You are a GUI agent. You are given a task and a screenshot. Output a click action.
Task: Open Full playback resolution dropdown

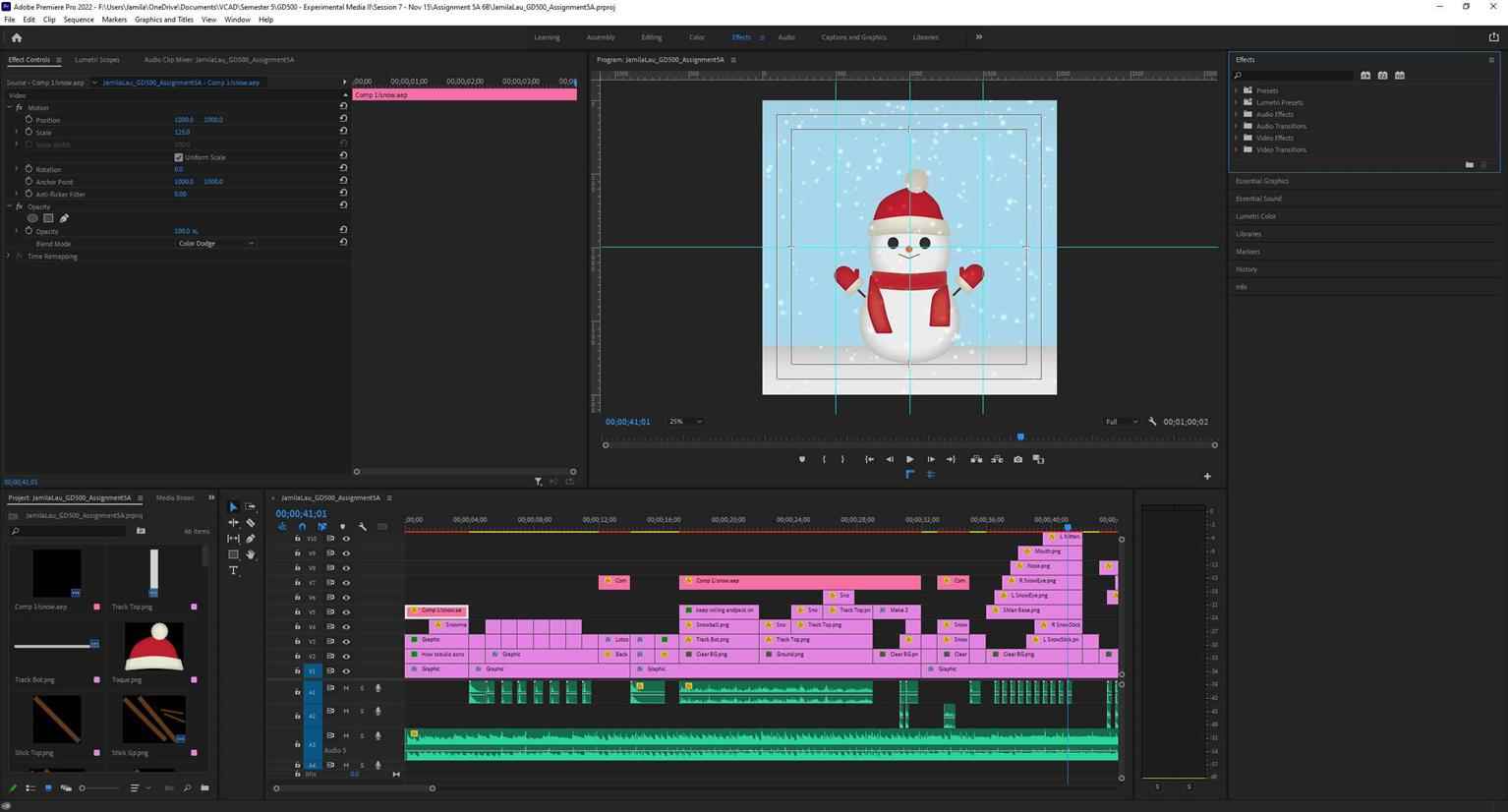tap(1120, 422)
